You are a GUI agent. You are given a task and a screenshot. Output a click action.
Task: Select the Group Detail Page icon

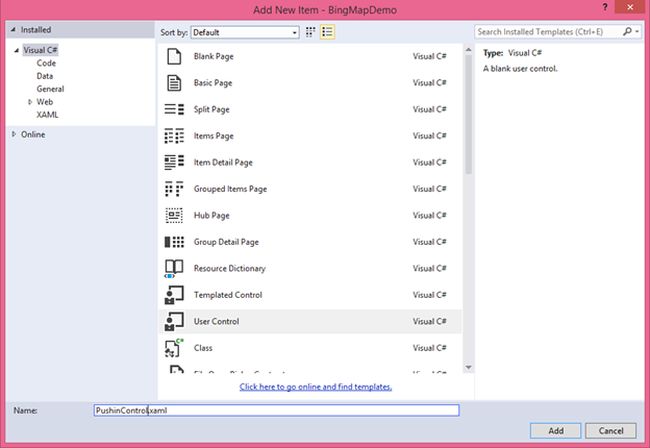click(174, 242)
